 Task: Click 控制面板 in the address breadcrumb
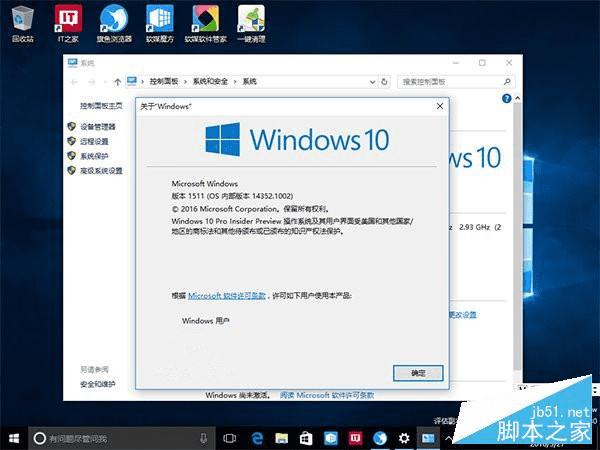click(164, 81)
